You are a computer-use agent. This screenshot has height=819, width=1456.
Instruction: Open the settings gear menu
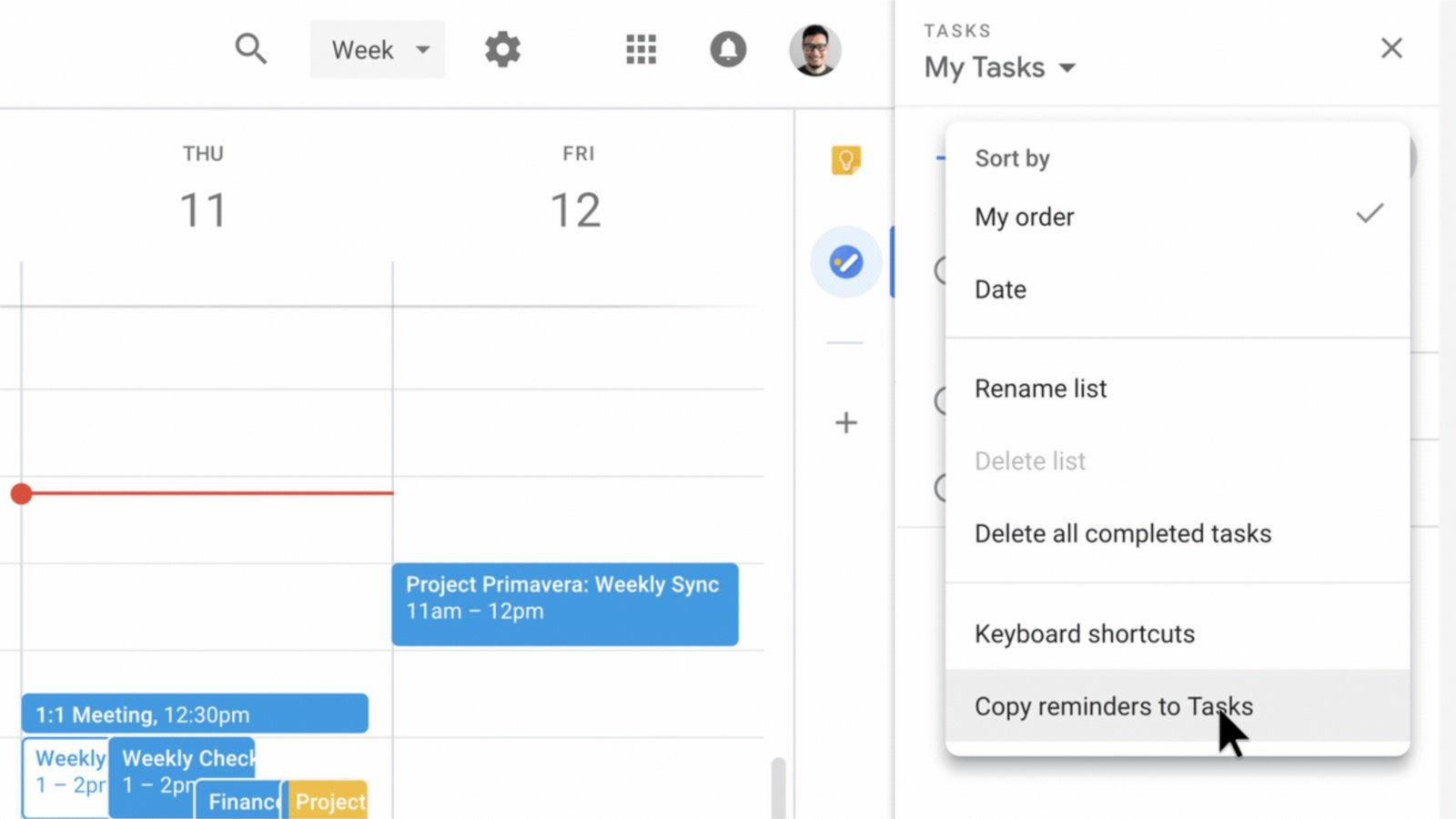502,49
